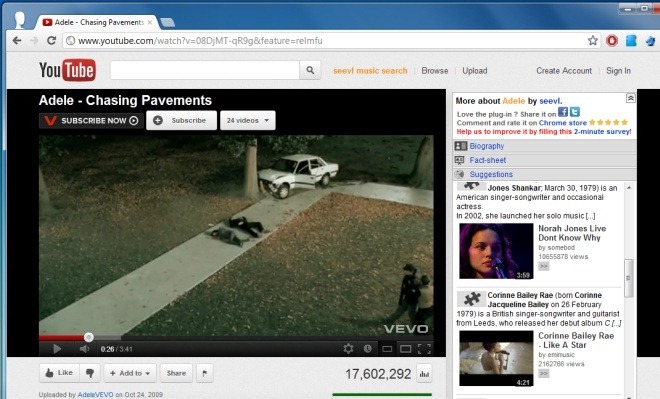Click the Suggestions icon in seevl panel
The width and height of the screenshot is (660, 399).
coord(459,174)
